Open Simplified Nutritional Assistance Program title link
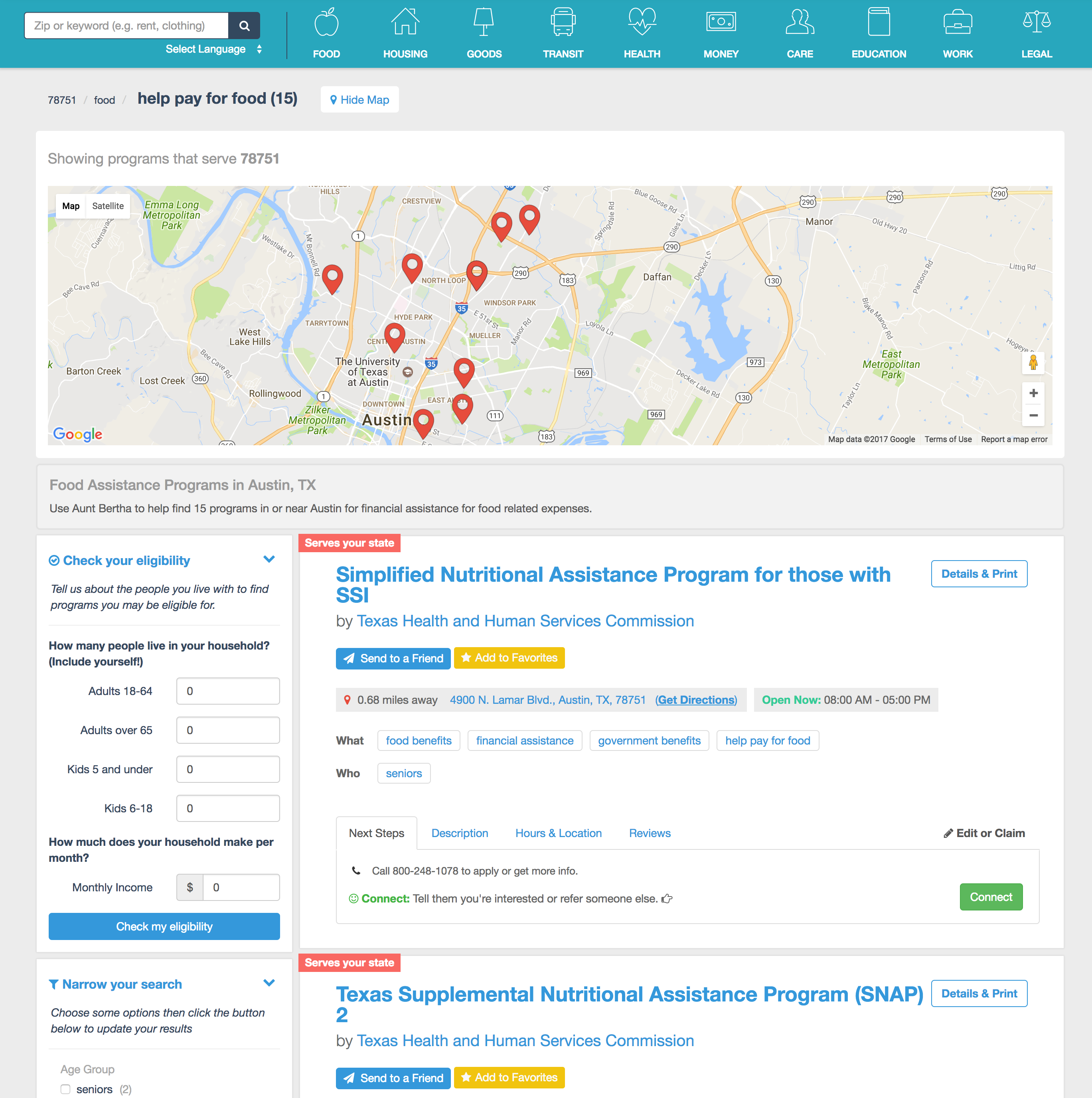Image resolution: width=1092 pixels, height=1098 pixels. [x=613, y=584]
